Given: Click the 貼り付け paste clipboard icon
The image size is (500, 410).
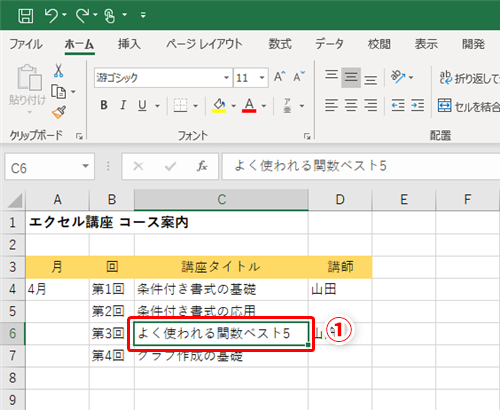Looking at the screenshot, I should pos(29,78).
